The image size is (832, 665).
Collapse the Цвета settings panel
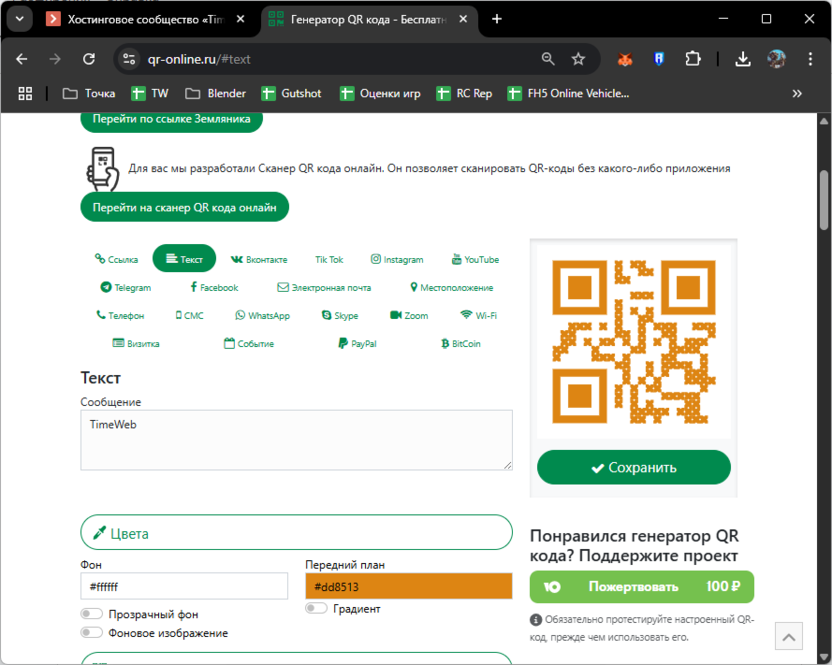pos(296,532)
